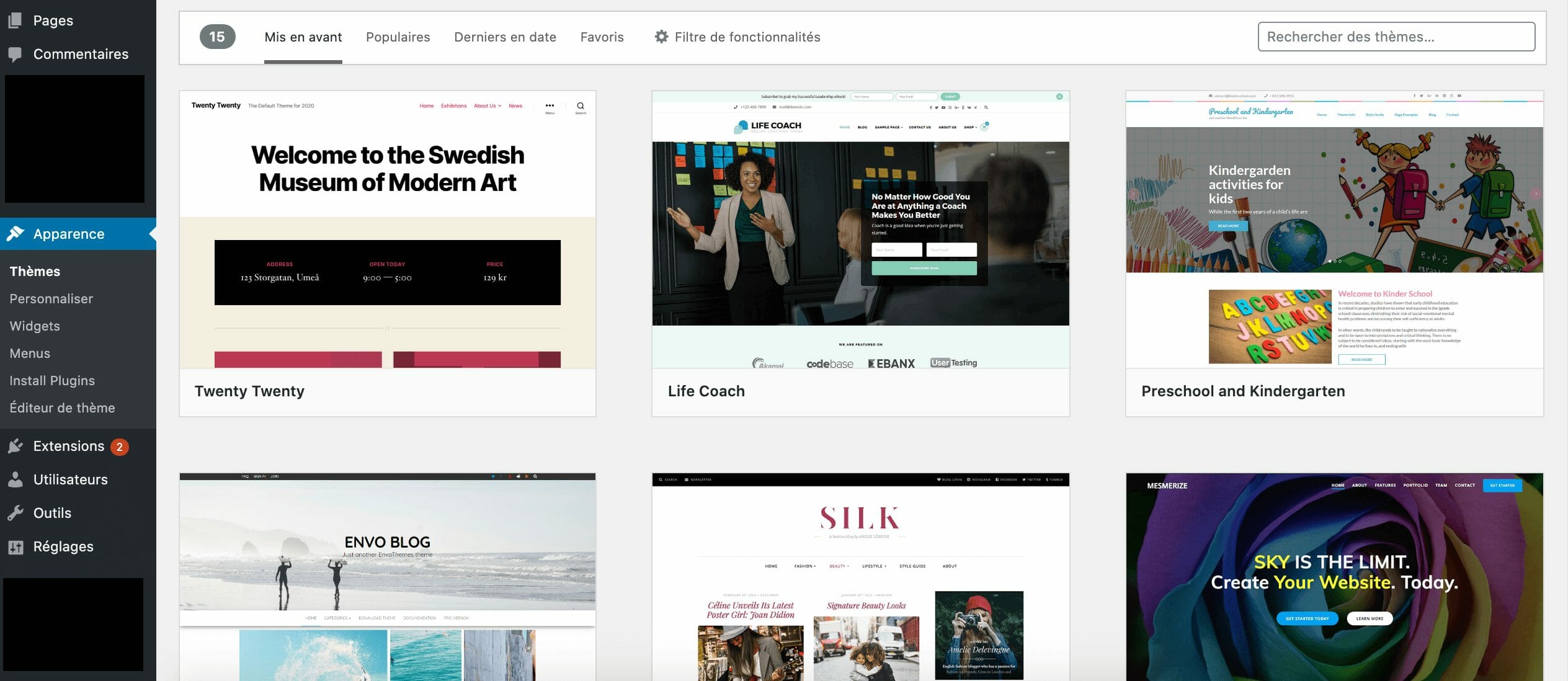The height and width of the screenshot is (681, 1568).
Task: Focus the Rechercher des thèmes search field
Action: [1396, 37]
